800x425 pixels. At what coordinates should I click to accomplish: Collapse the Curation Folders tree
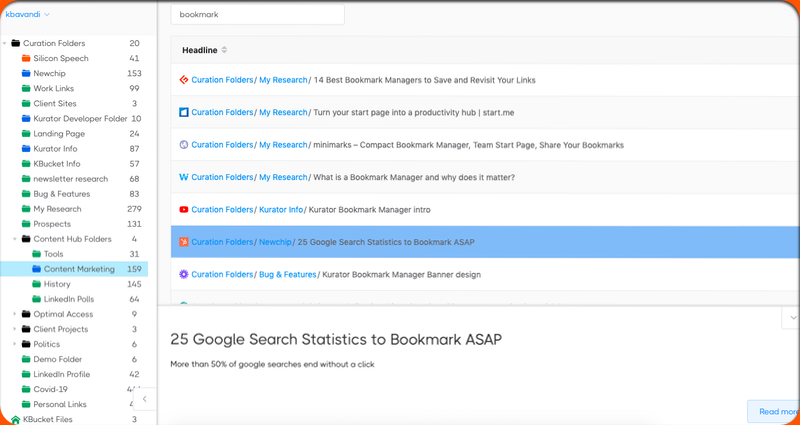pos(5,43)
